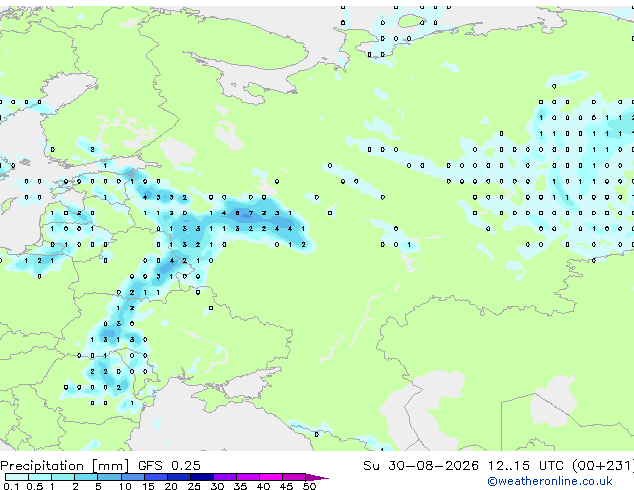Click the '25' legend scale label
Viewport: 634px width, 490px height.
click(194, 486)
